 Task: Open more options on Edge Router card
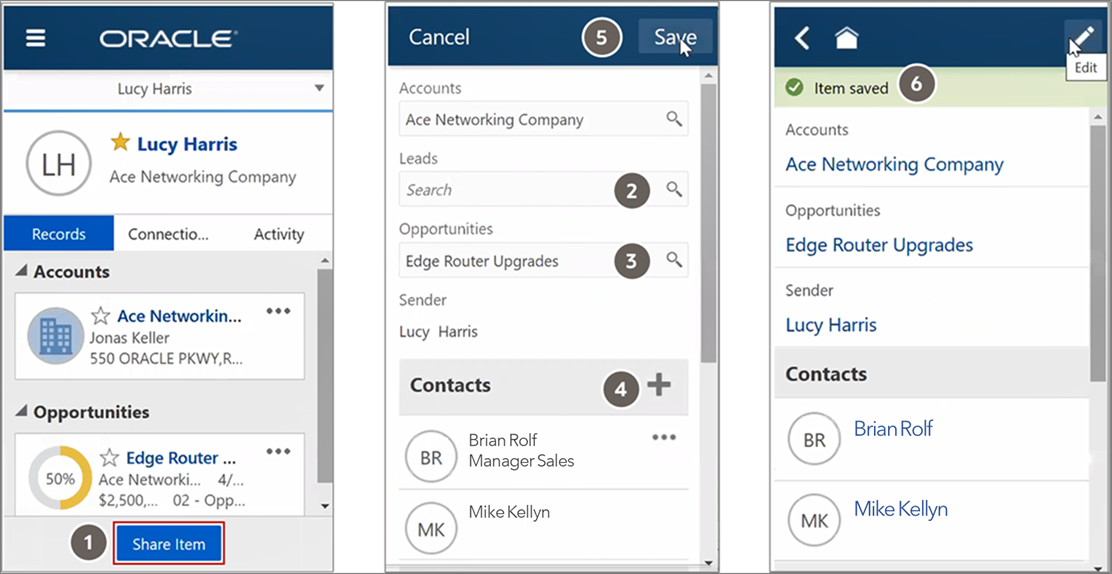(278, 451)
